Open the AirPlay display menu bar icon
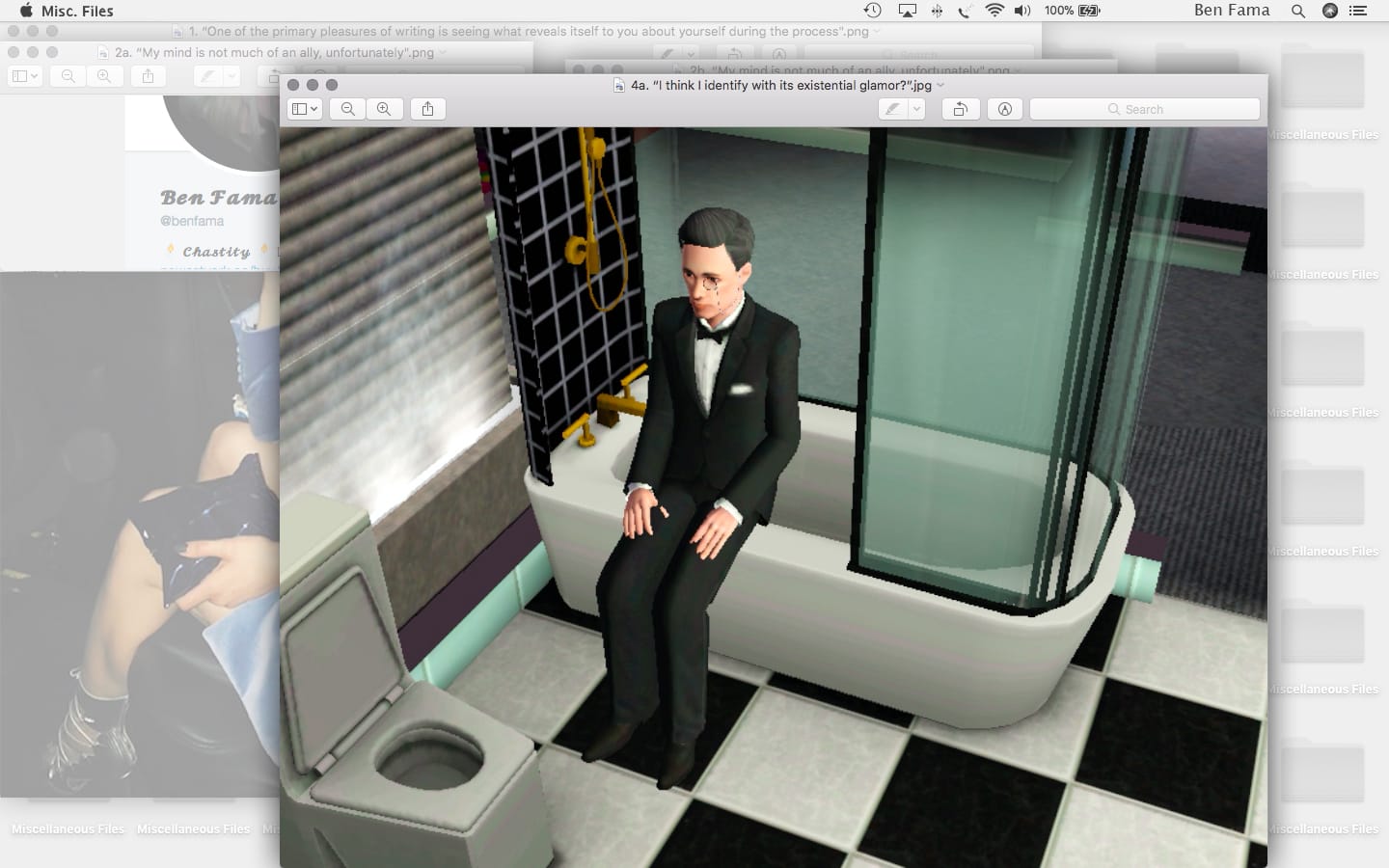 (x=907, y=11)
